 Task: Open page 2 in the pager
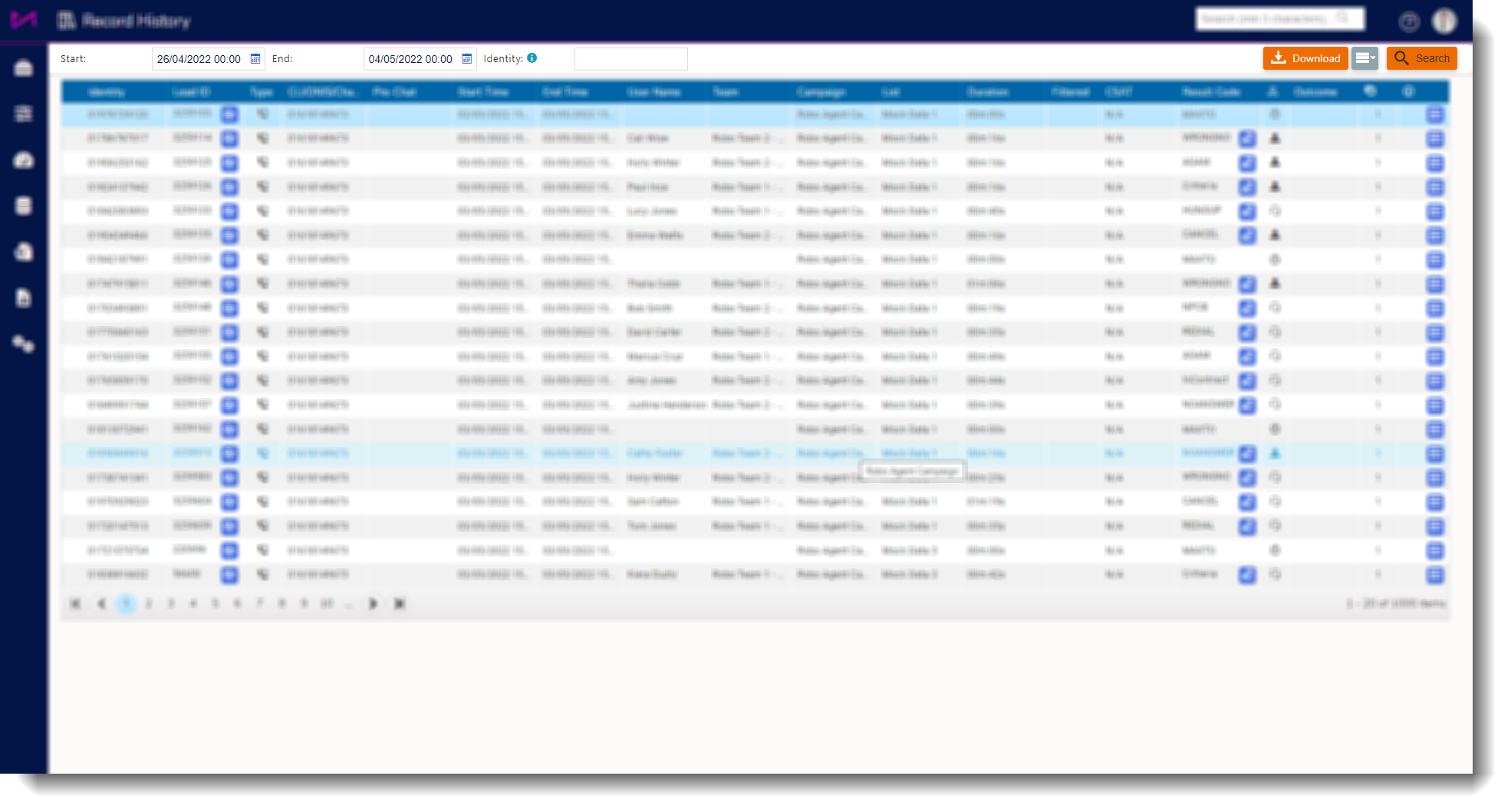[x=149, y=604]
